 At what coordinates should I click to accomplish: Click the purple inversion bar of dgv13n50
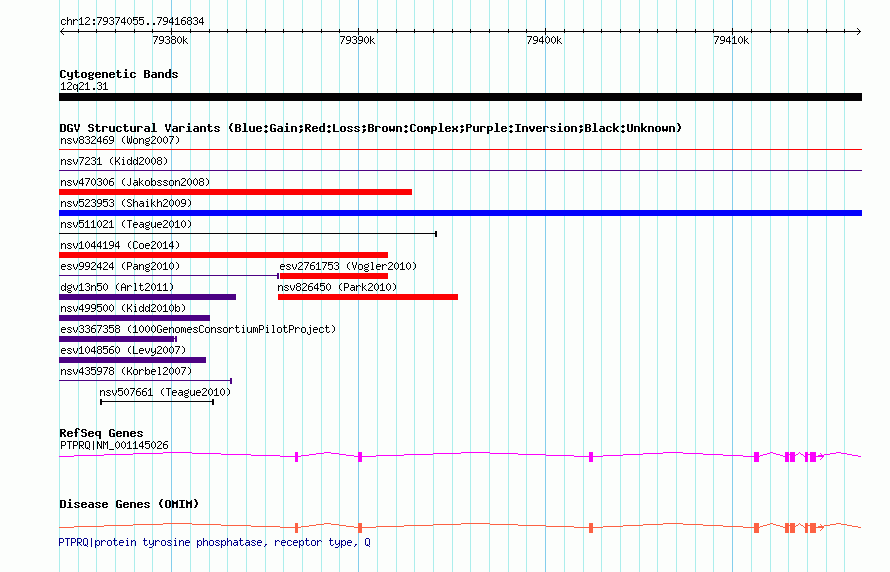coord(148,297)
